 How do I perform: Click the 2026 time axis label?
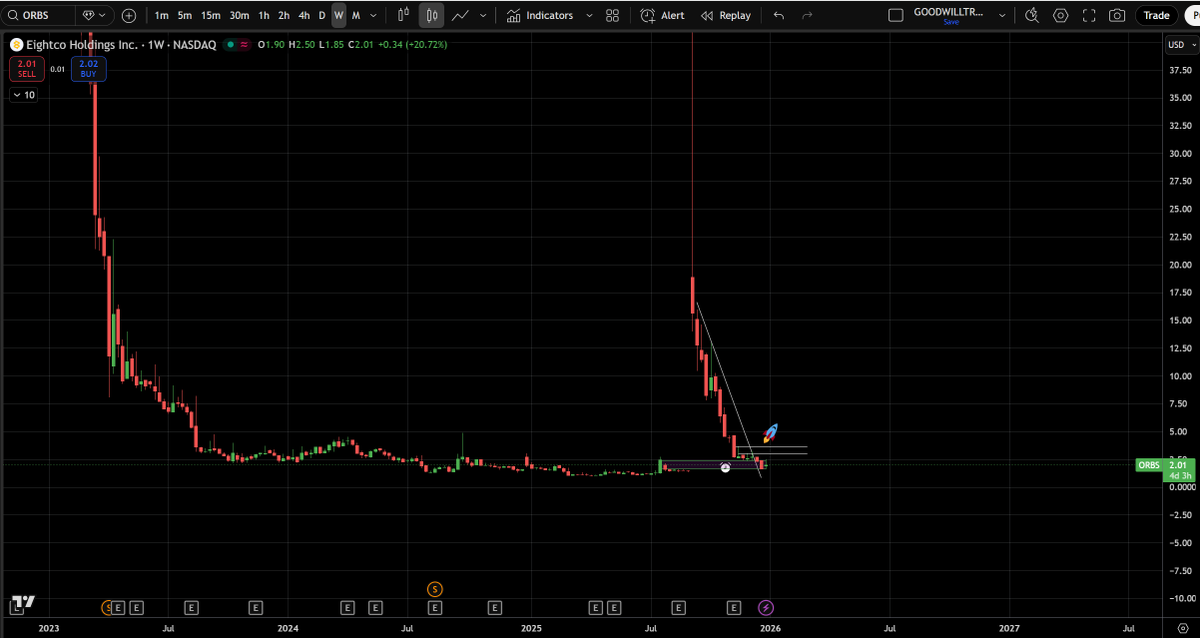click(770, 628)
